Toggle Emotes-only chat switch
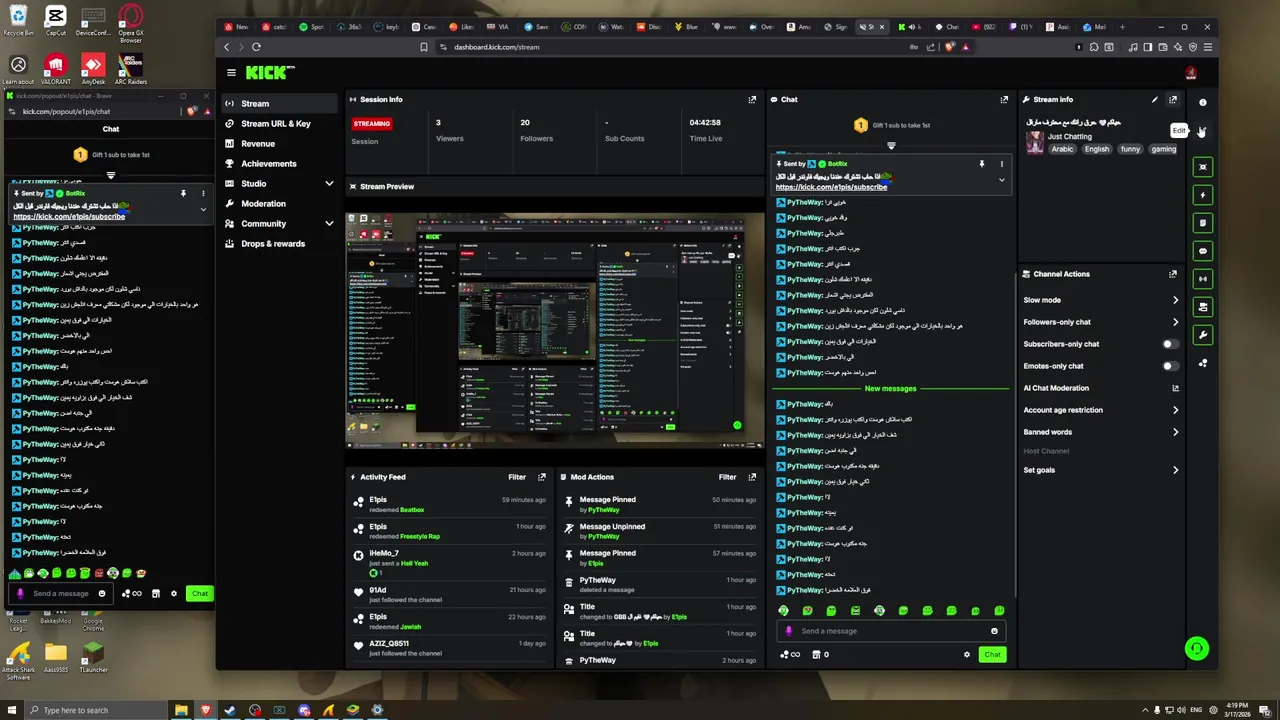Viewport: 1280px width, 720px height. point(1170,366)
